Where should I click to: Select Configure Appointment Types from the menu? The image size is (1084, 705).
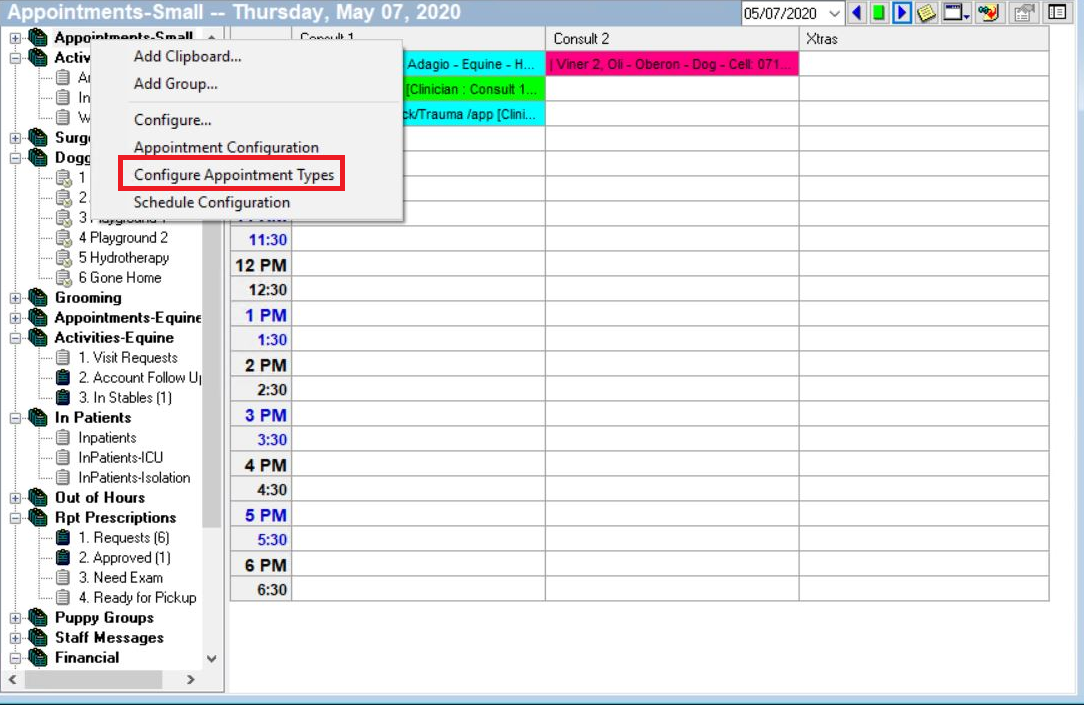[x=232, y=173]
